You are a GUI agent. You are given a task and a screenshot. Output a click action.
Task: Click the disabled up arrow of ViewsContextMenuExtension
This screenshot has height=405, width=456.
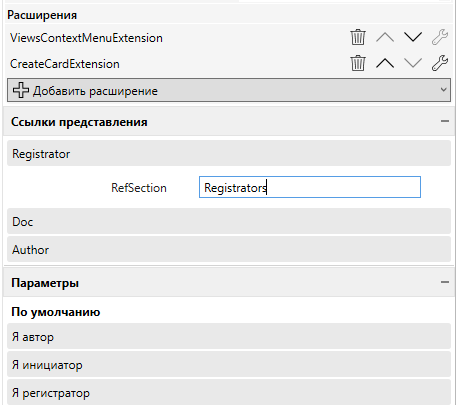tap(385, 37)
